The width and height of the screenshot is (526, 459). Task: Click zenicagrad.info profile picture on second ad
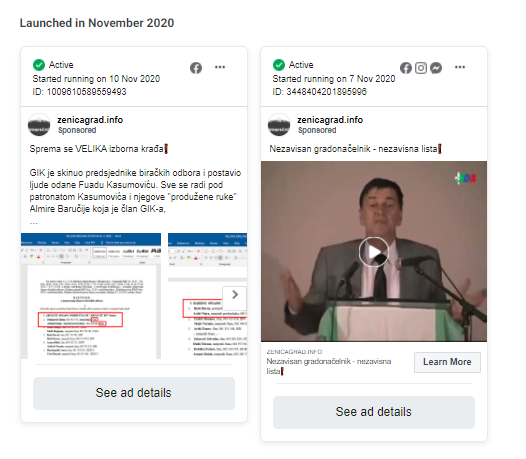(279, 125)
